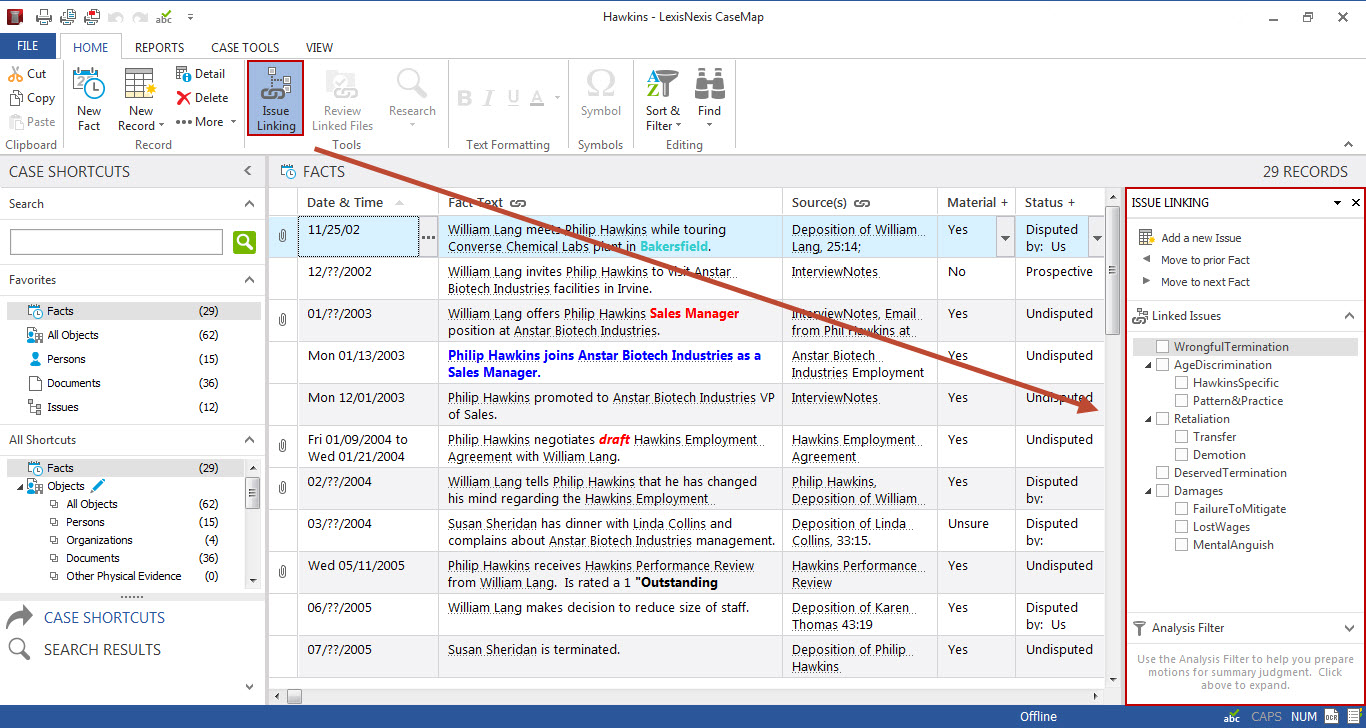This screenshot has width=1366, height=728.
Task: Enable the Demotion linked issue
Action: [1181, 454]
